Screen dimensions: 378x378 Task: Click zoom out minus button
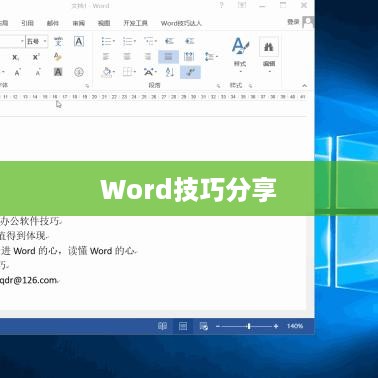[218, 326]
